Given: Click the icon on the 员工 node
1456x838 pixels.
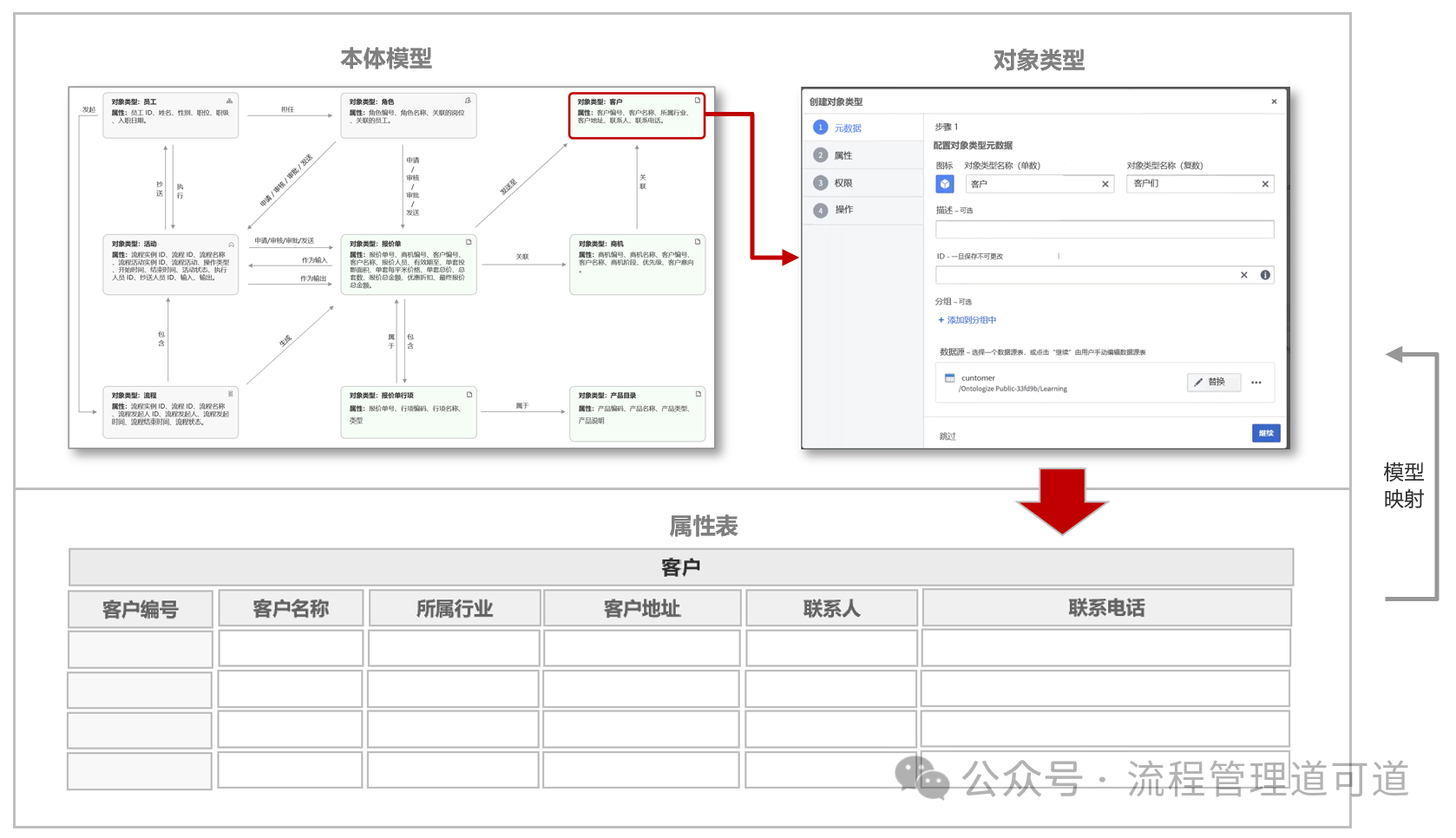Looking at the screenshot, I should coord(229,101).
